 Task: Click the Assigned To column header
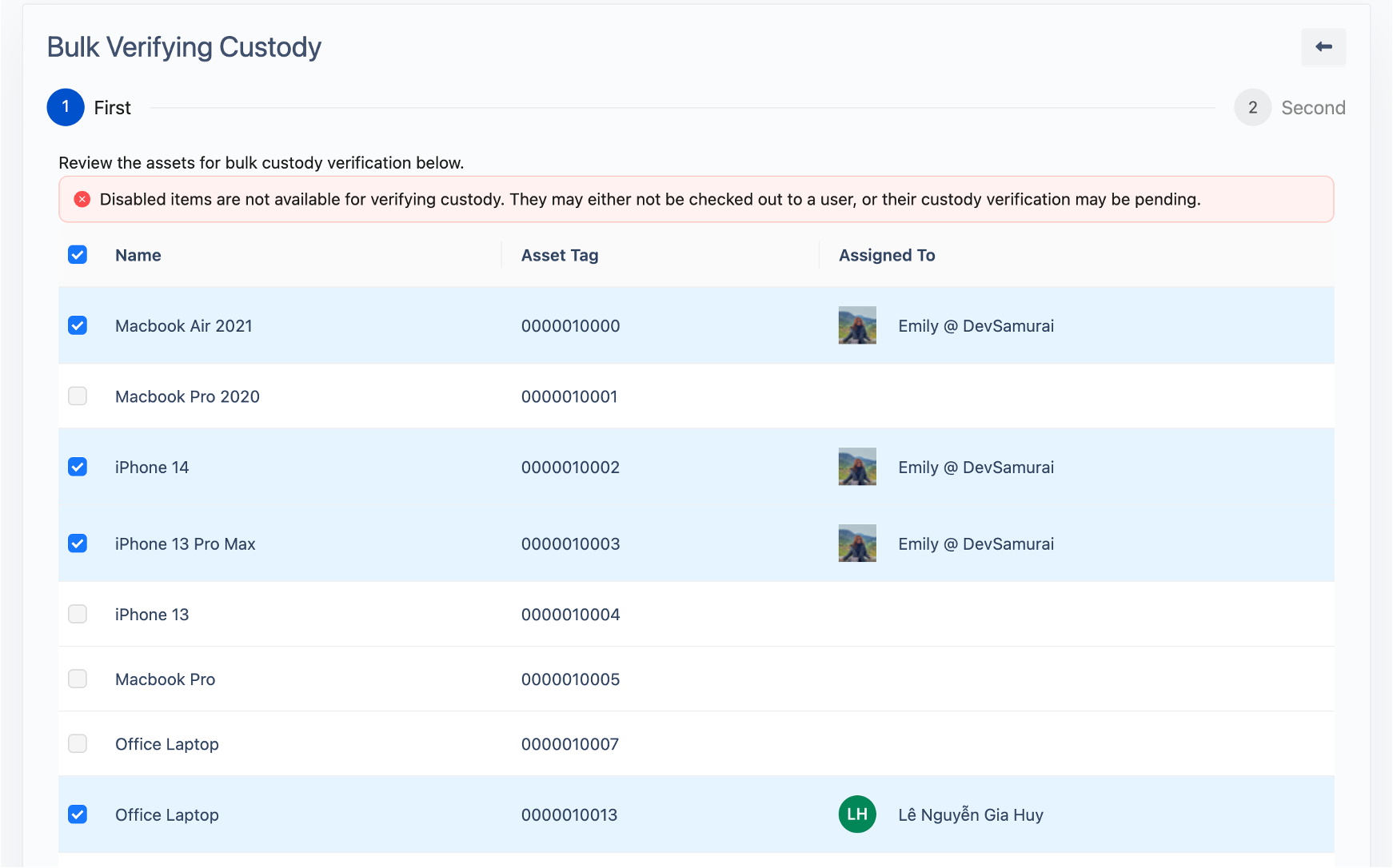887,255
